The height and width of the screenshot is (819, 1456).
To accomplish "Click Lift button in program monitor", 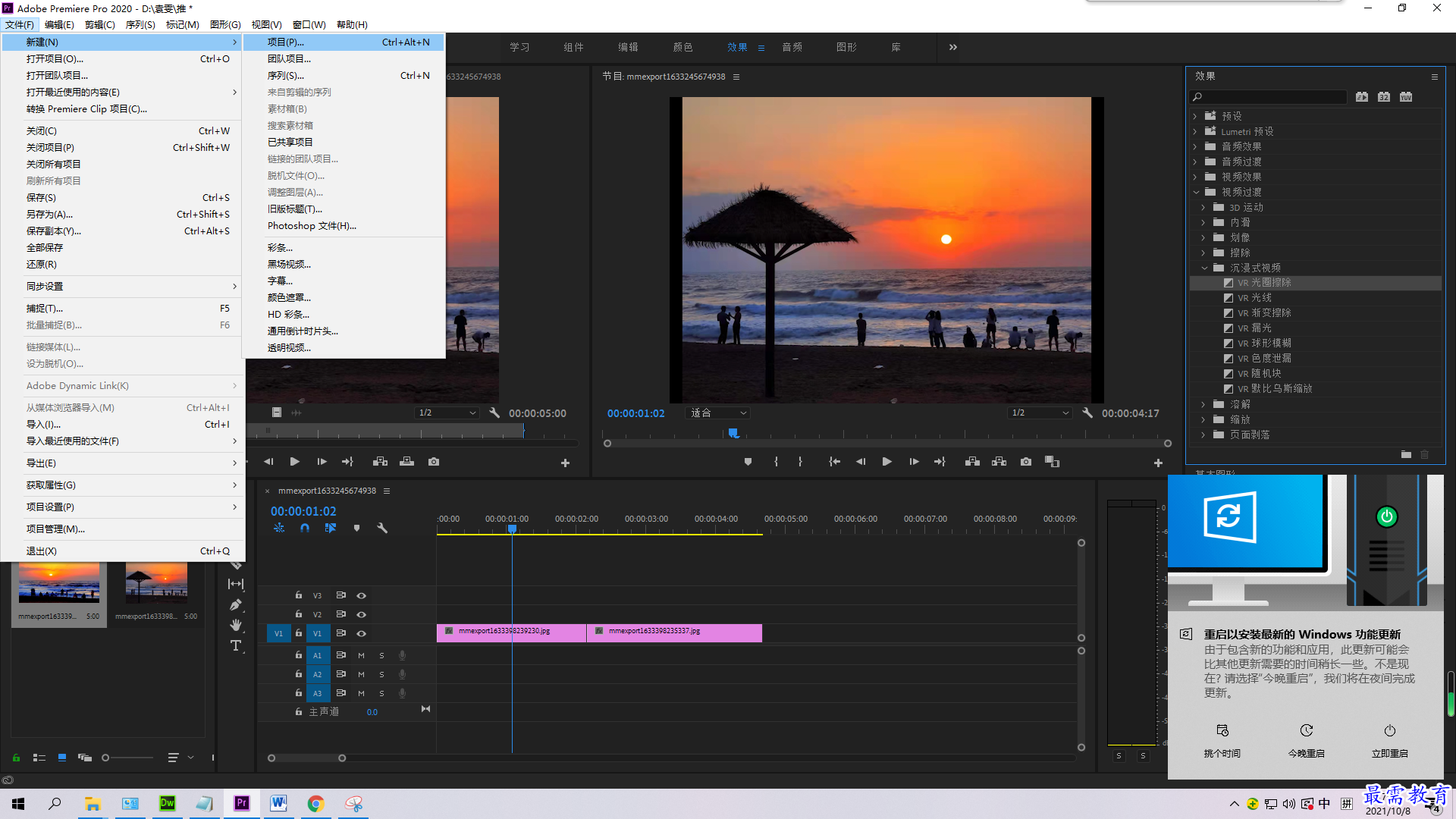I will pos(972,462).
